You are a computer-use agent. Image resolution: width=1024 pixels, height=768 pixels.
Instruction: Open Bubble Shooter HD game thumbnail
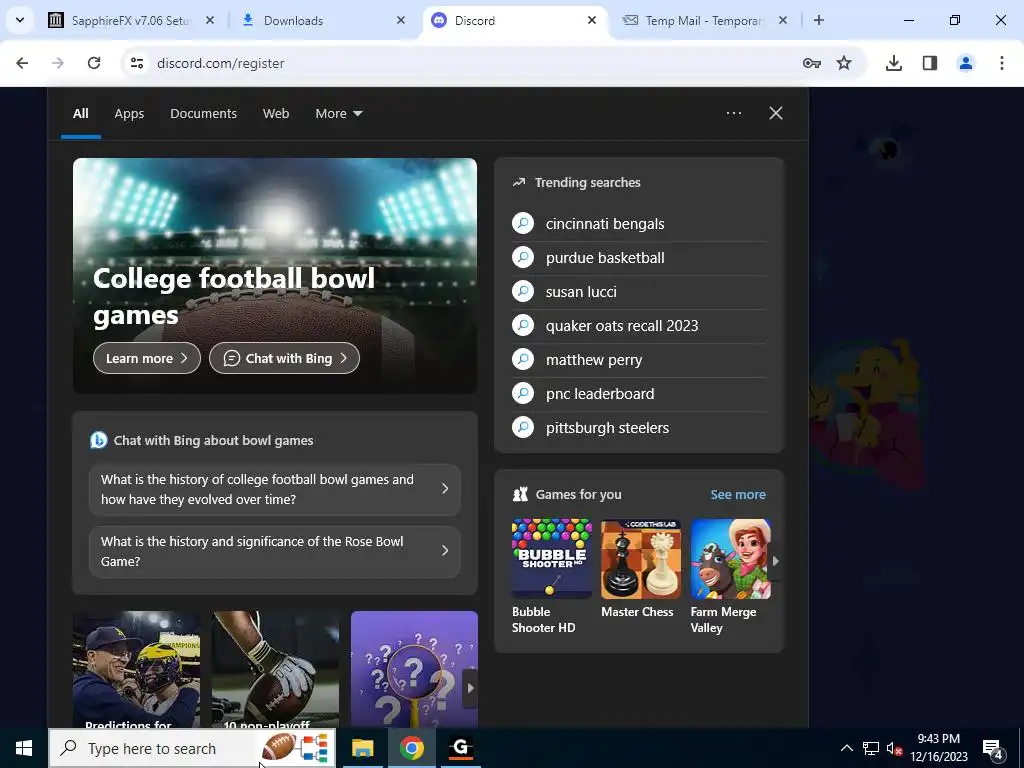point(551,559)
